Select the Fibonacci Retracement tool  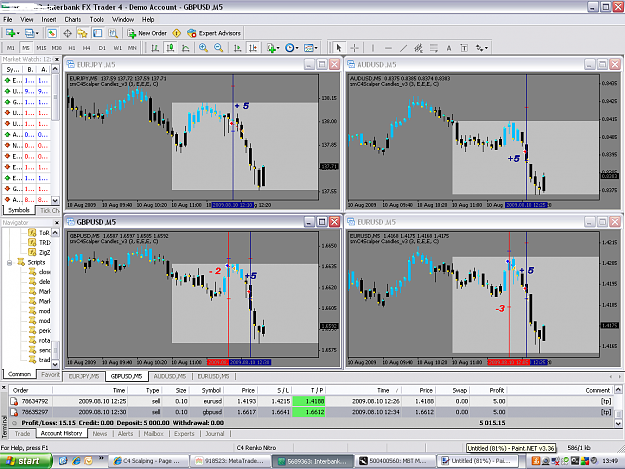point(434,48)
